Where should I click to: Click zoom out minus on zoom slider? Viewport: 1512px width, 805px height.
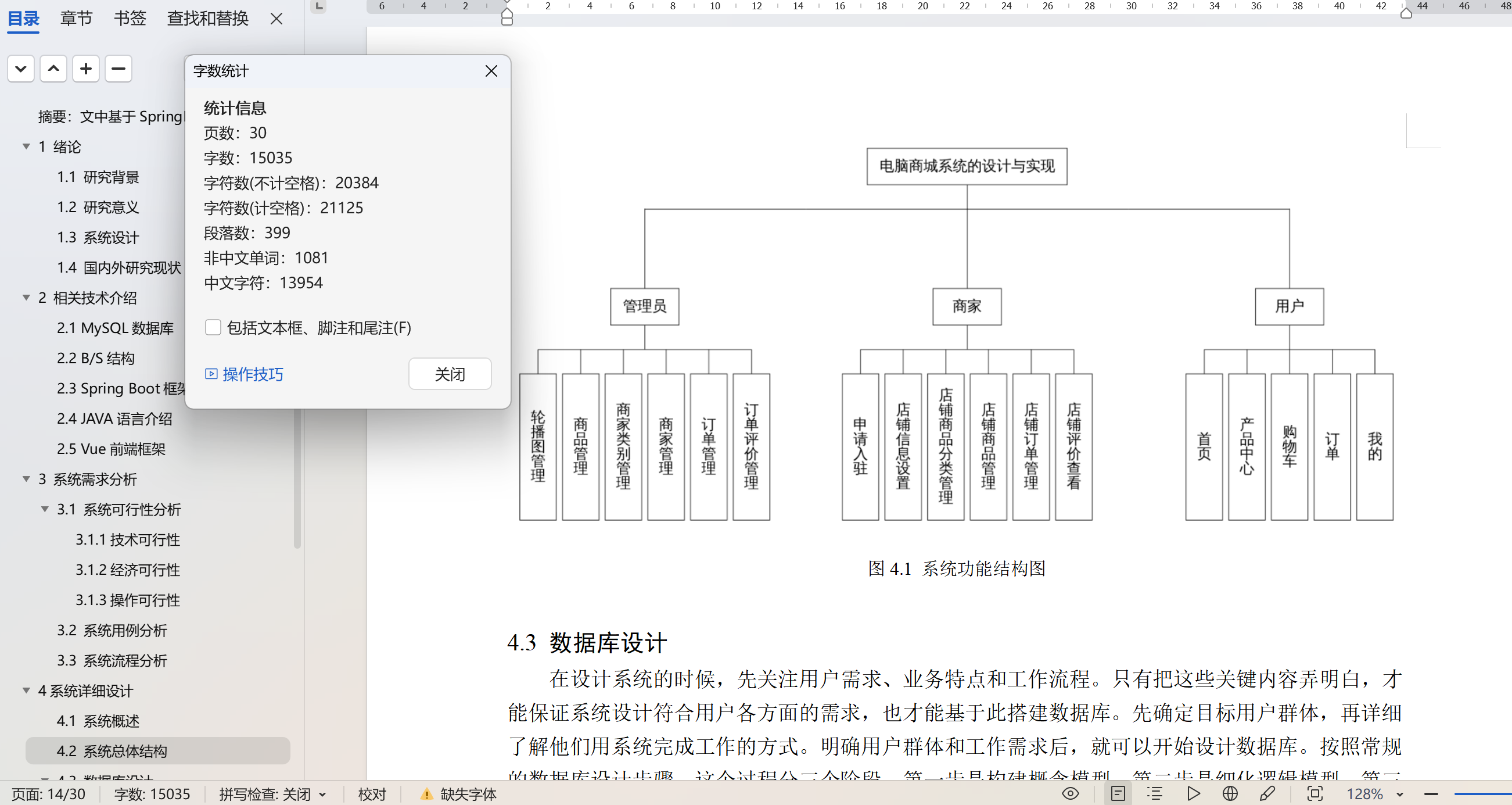[x=1431, y=795]
